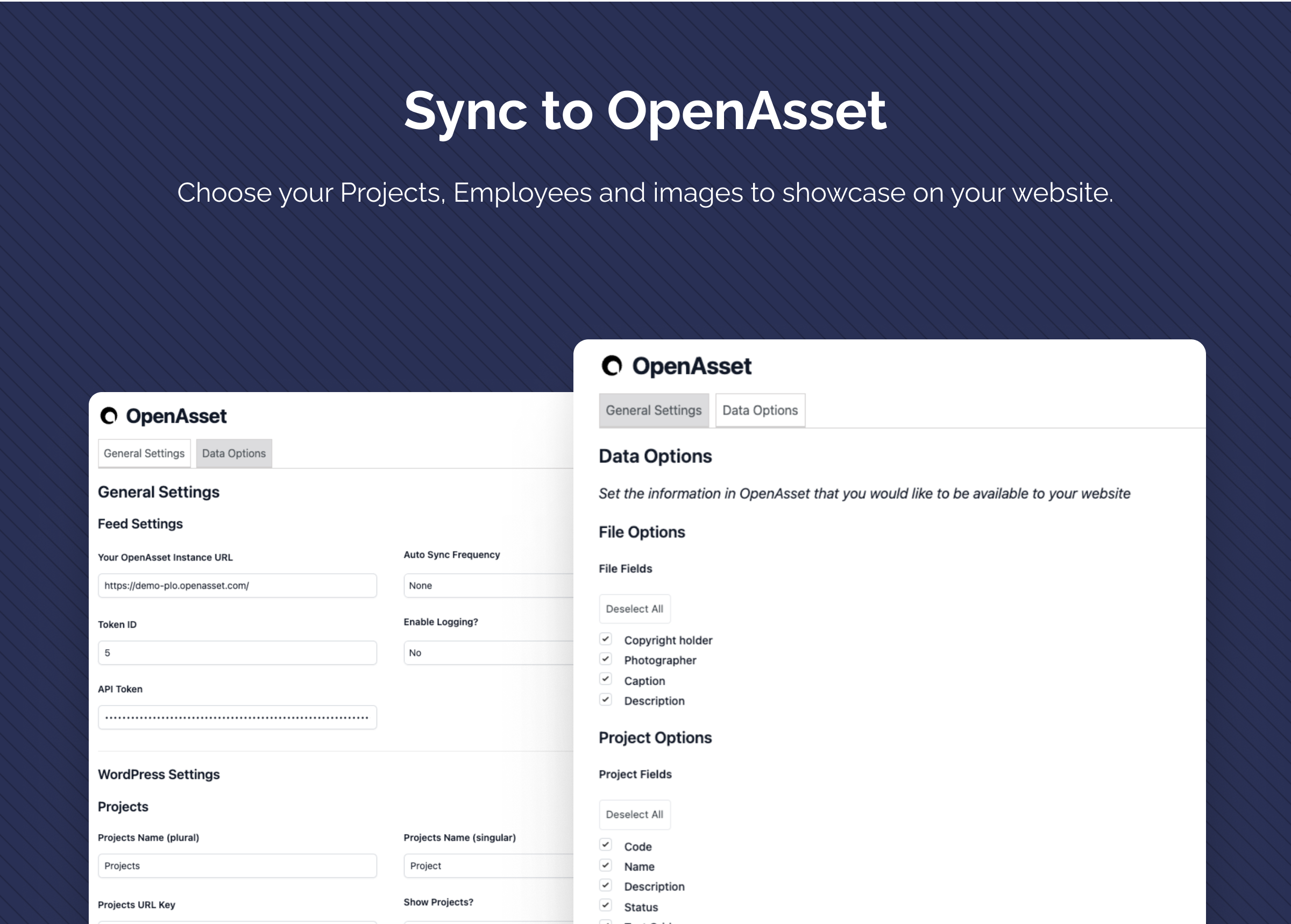Screen dimensions: 1291x924
Task: Click the OpenAsset title in right panel
Action: tap(692, 366)
